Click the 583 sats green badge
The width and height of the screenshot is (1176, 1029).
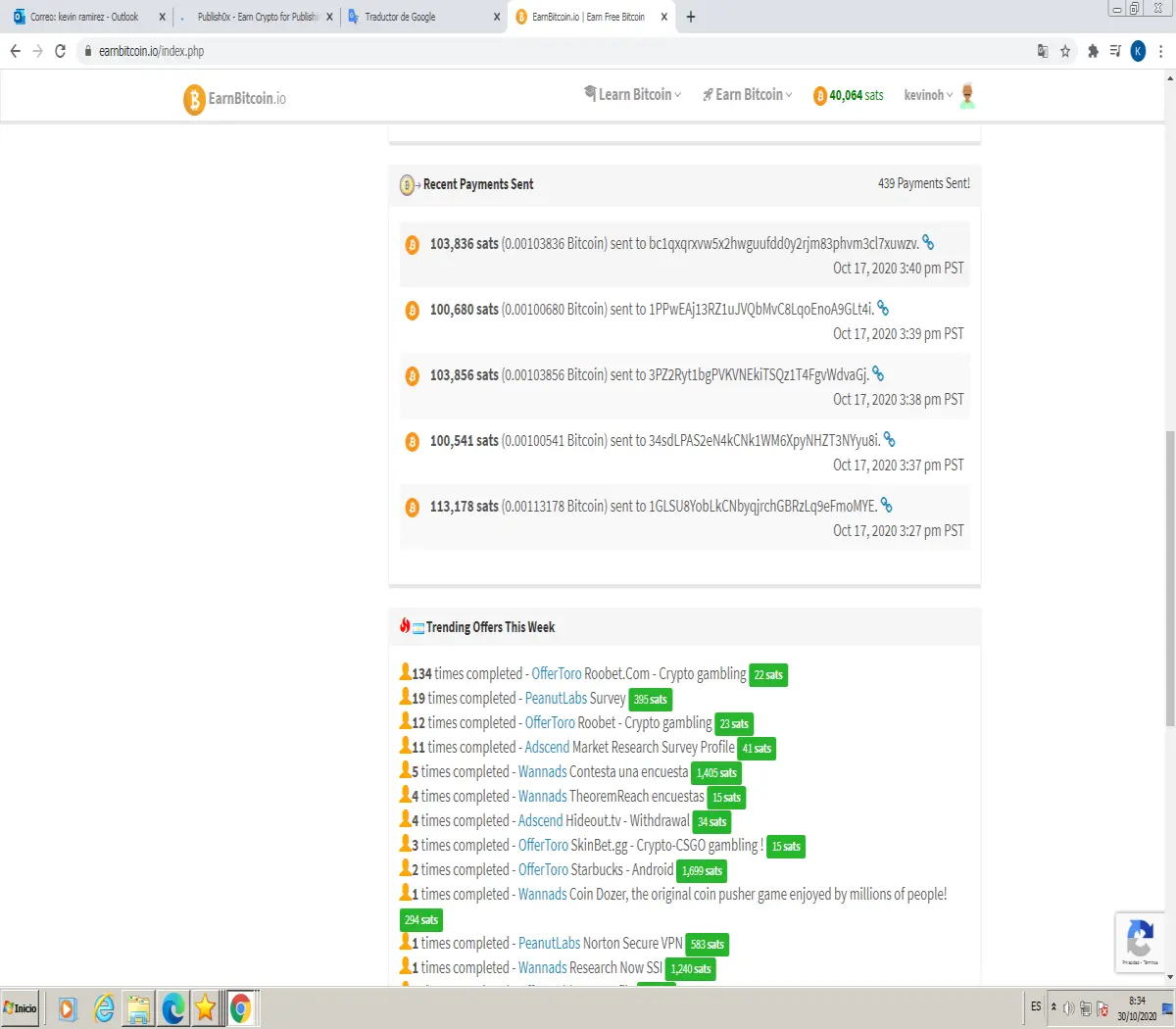(708, 945)
